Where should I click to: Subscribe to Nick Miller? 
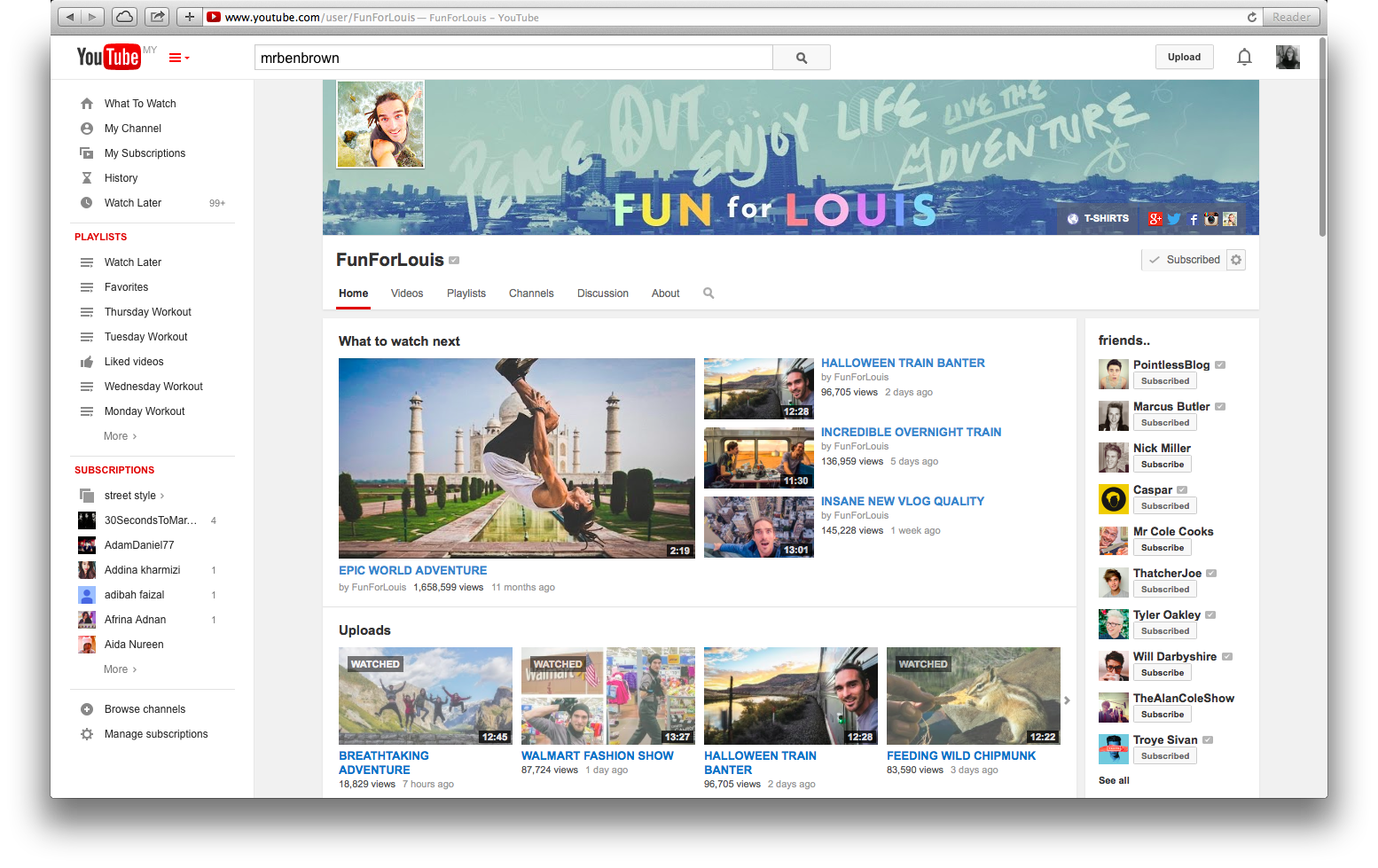click(x=1163, y=465)
